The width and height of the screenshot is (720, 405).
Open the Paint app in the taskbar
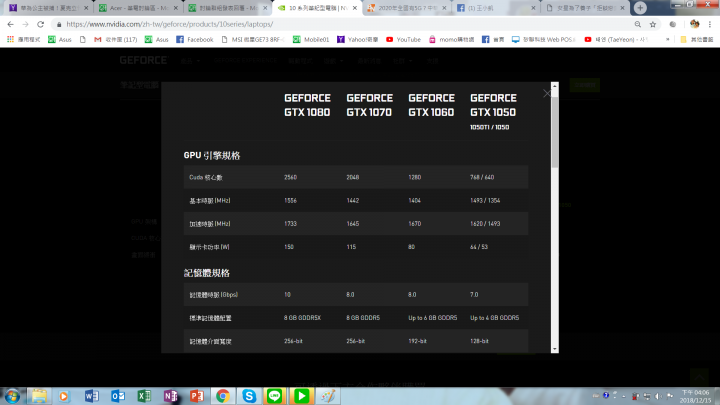[x=328, y=396]
